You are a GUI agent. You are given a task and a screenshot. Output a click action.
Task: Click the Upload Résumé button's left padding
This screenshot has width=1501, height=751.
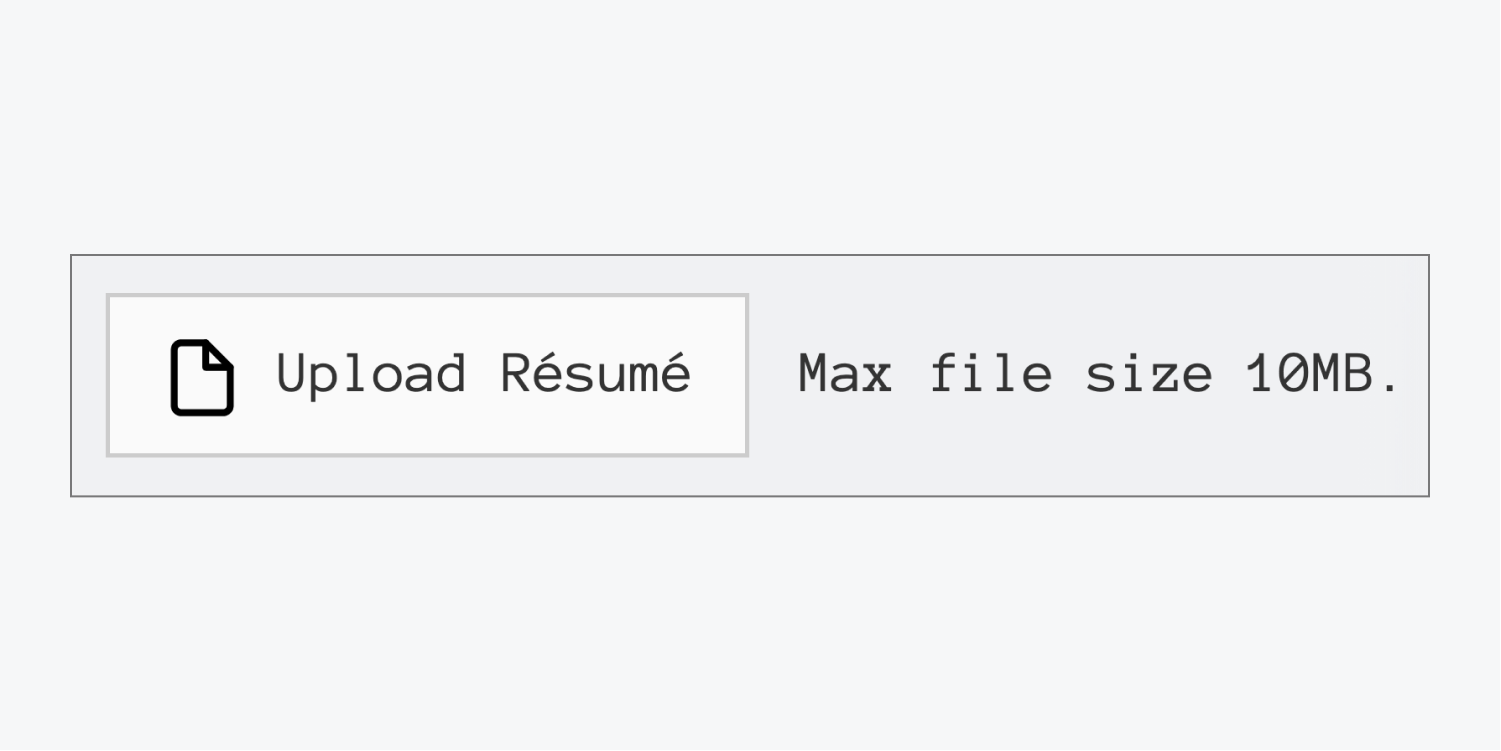point(139,375)
